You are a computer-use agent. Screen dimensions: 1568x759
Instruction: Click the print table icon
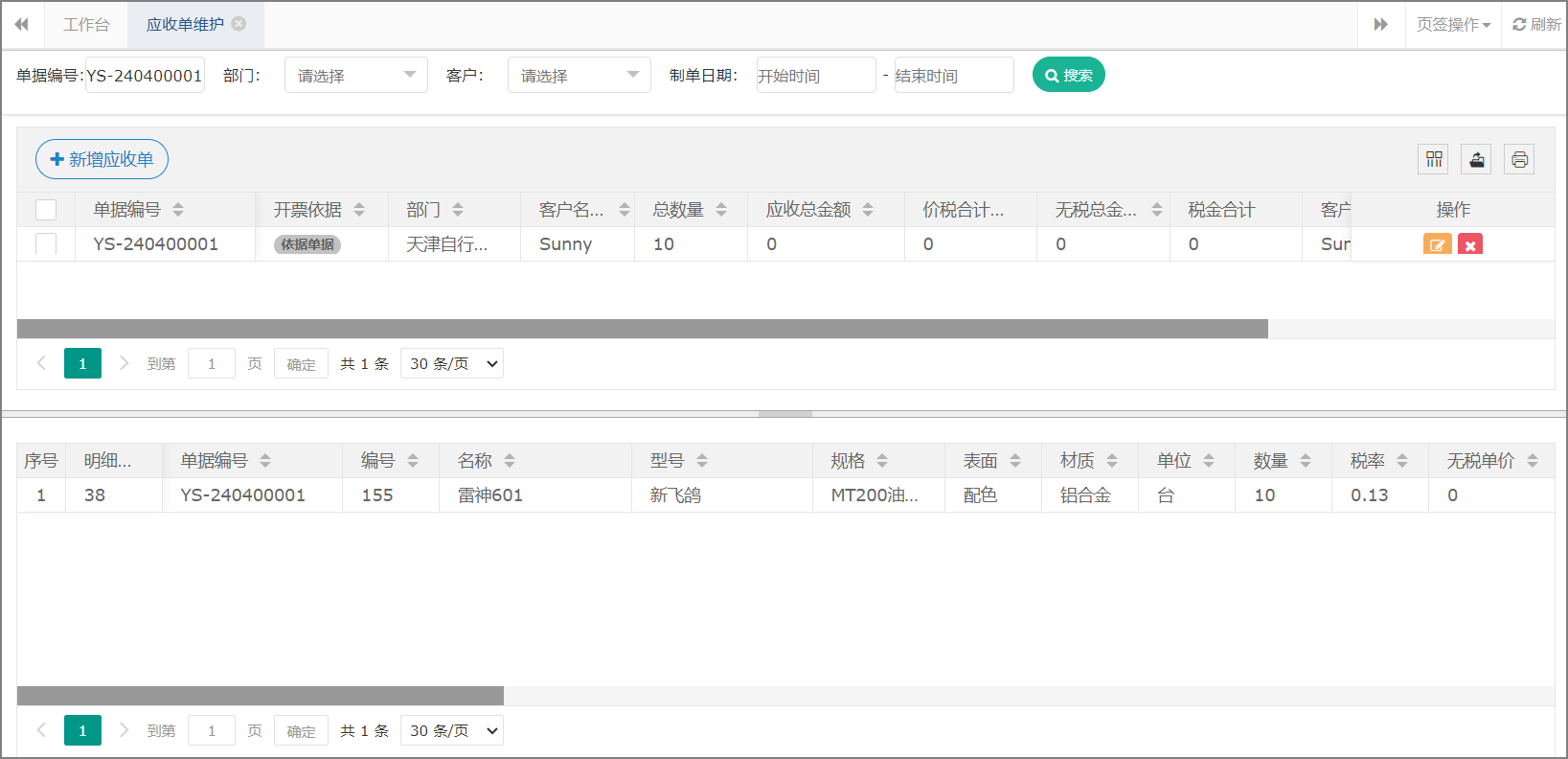pyautogui.click(x=1519, y=159)
